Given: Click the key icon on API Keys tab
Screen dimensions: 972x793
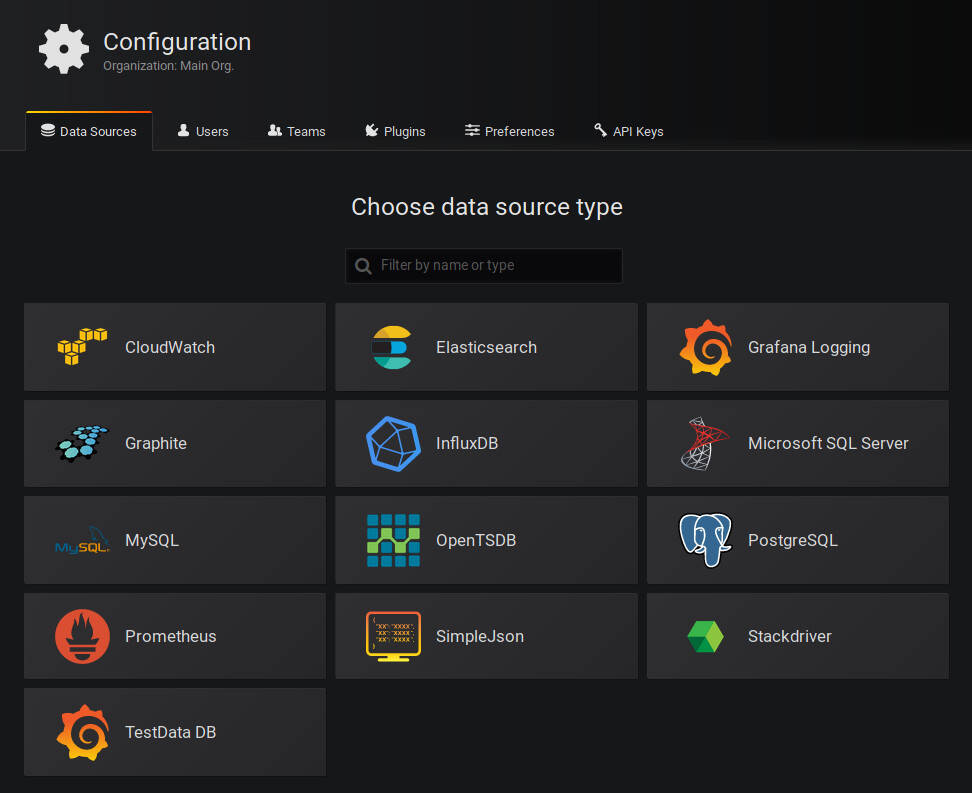Looking at the screenshot, I should pyautogui.click(x=600, y=130).
